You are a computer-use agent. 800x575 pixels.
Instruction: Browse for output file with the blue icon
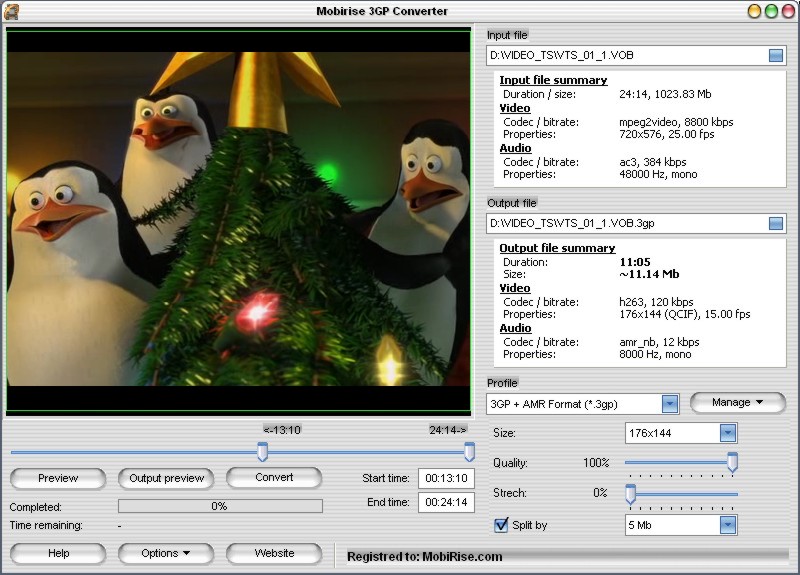pyautogui.click(x=776, y=223)
